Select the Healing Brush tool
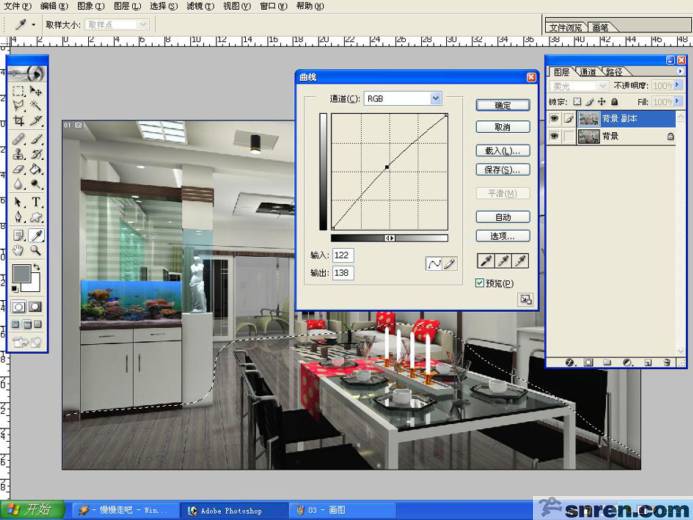 pos(18,139)
